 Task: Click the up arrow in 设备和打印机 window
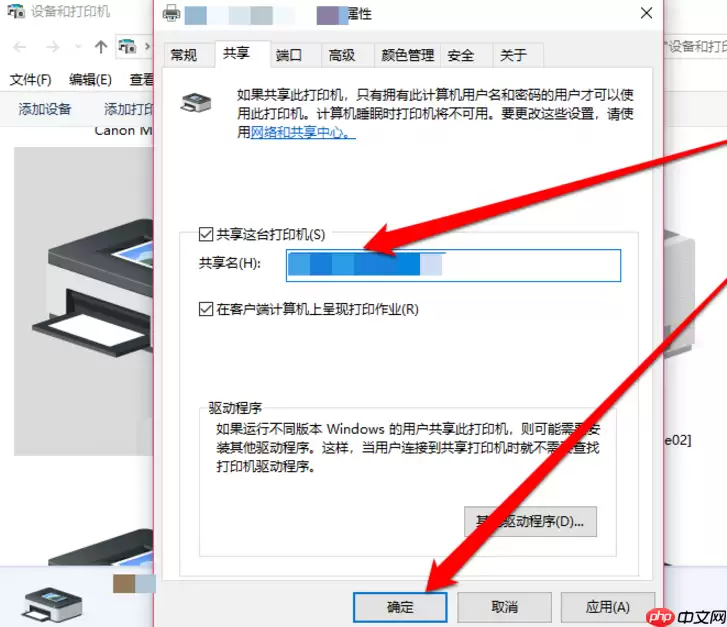click(x=101, y=47)
